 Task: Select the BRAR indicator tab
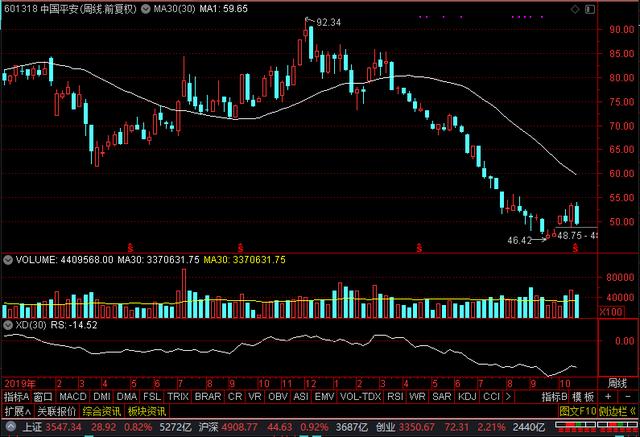point(208,396)
